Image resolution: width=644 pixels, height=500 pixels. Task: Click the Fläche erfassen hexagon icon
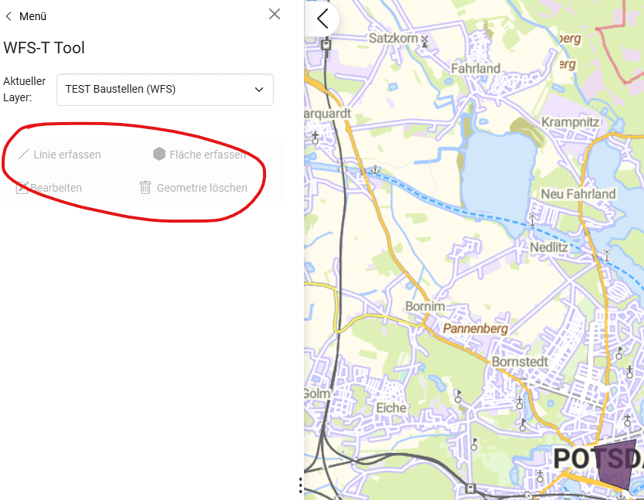pyautogui.click(x=159, y=154)
